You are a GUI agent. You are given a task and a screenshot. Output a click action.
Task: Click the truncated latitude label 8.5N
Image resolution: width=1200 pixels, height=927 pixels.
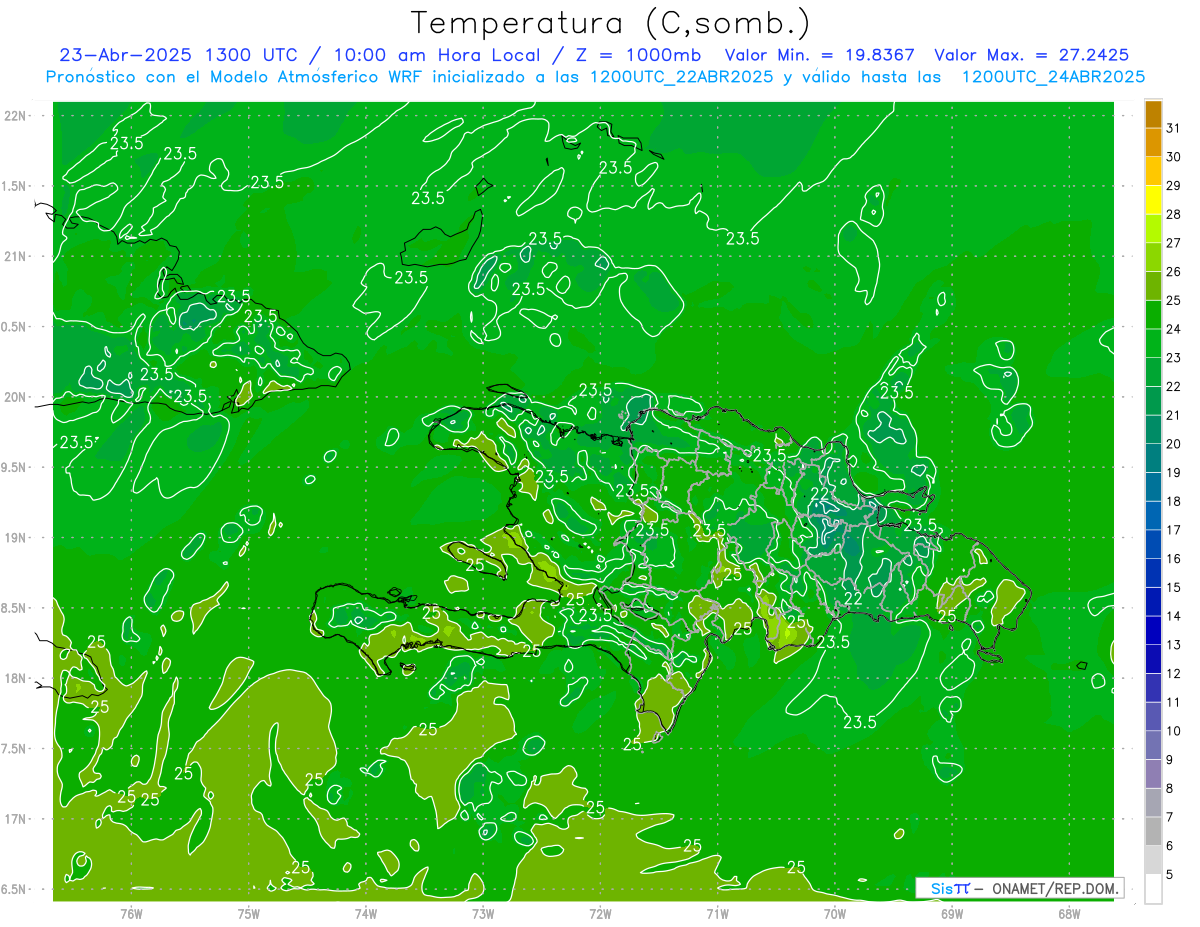click(15, 608)
